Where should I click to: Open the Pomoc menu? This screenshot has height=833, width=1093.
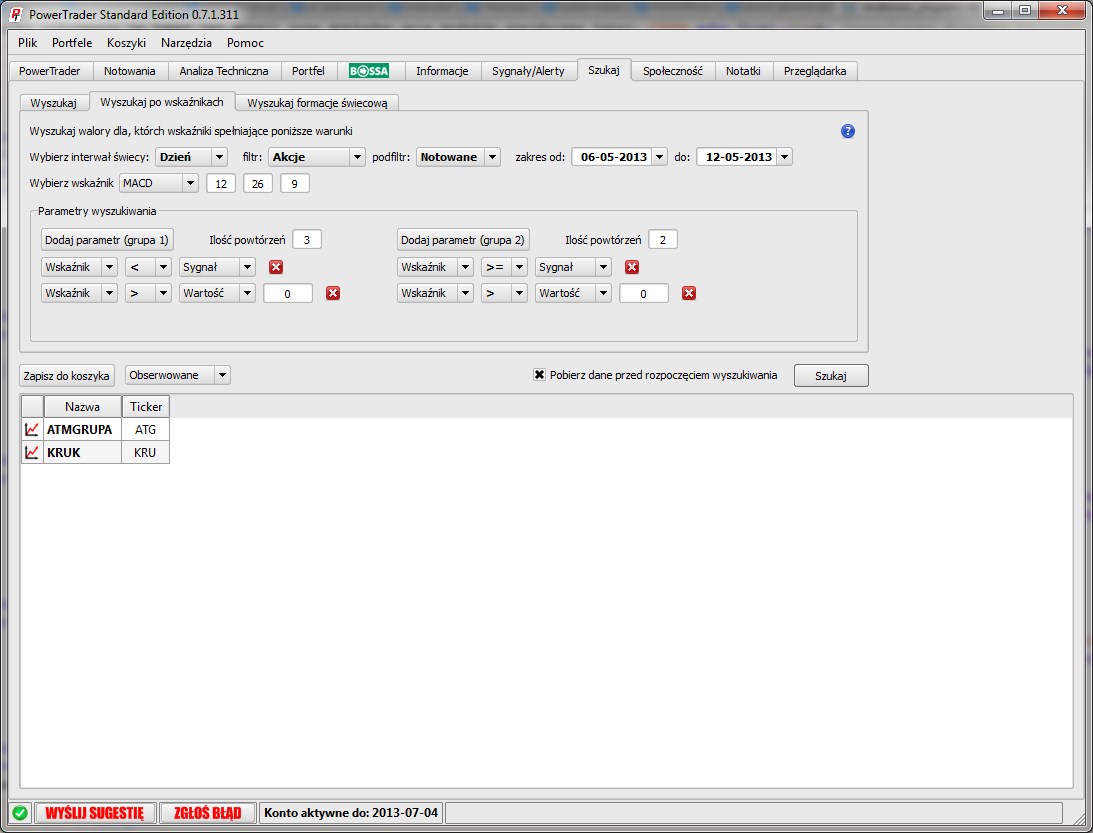pos(245,43)
